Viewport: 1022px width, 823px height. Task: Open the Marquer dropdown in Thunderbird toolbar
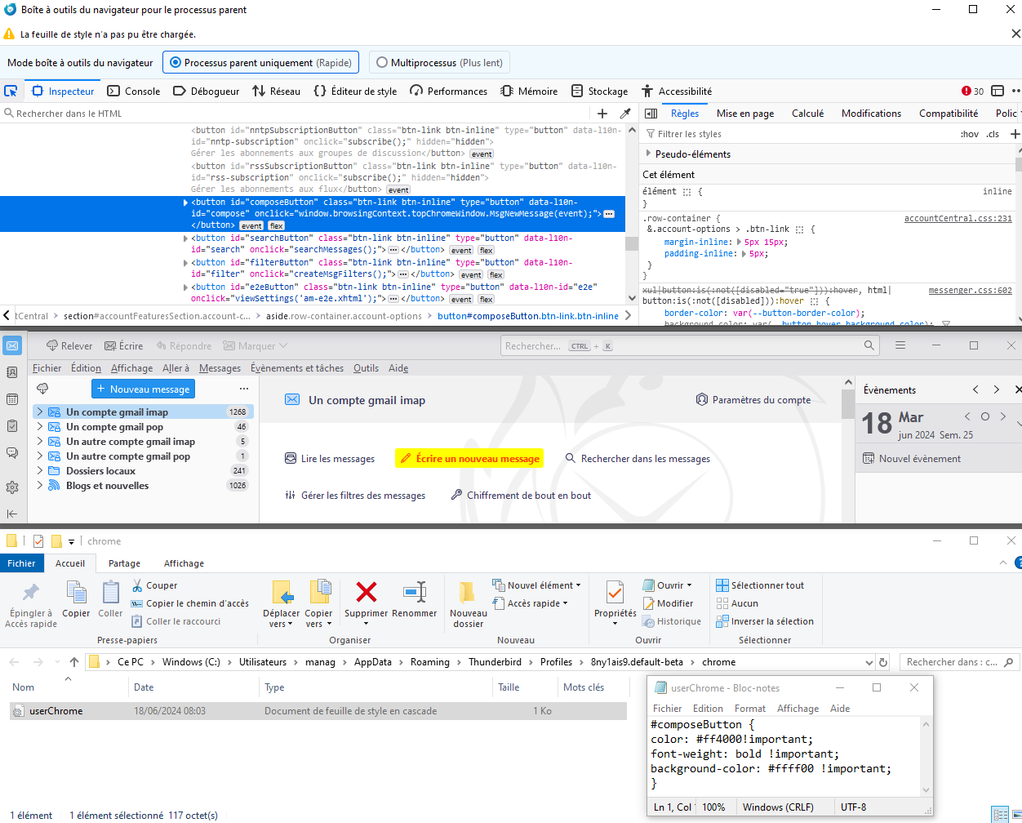click(254, 345)
